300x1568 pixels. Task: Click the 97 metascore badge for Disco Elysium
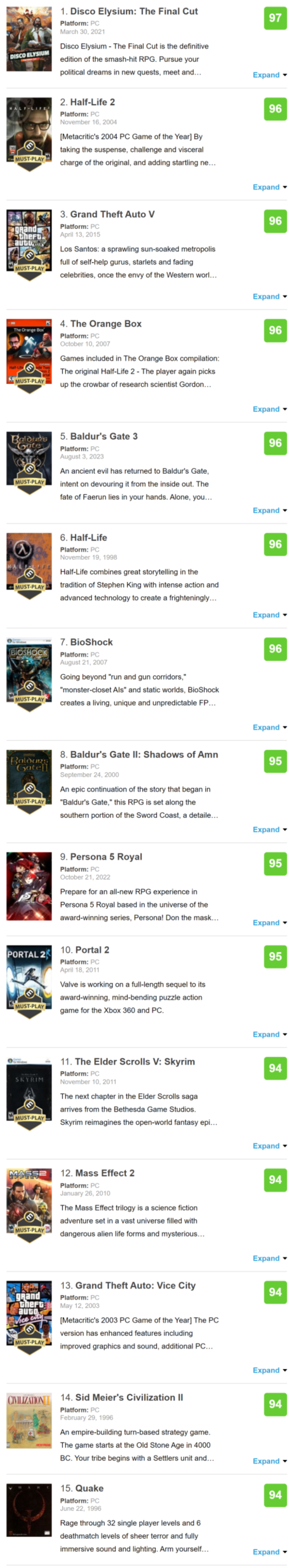click(x=275, y=18)
